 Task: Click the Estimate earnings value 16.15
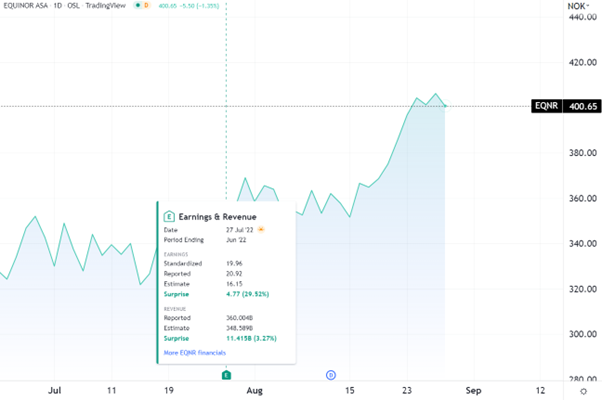(234, 284)
